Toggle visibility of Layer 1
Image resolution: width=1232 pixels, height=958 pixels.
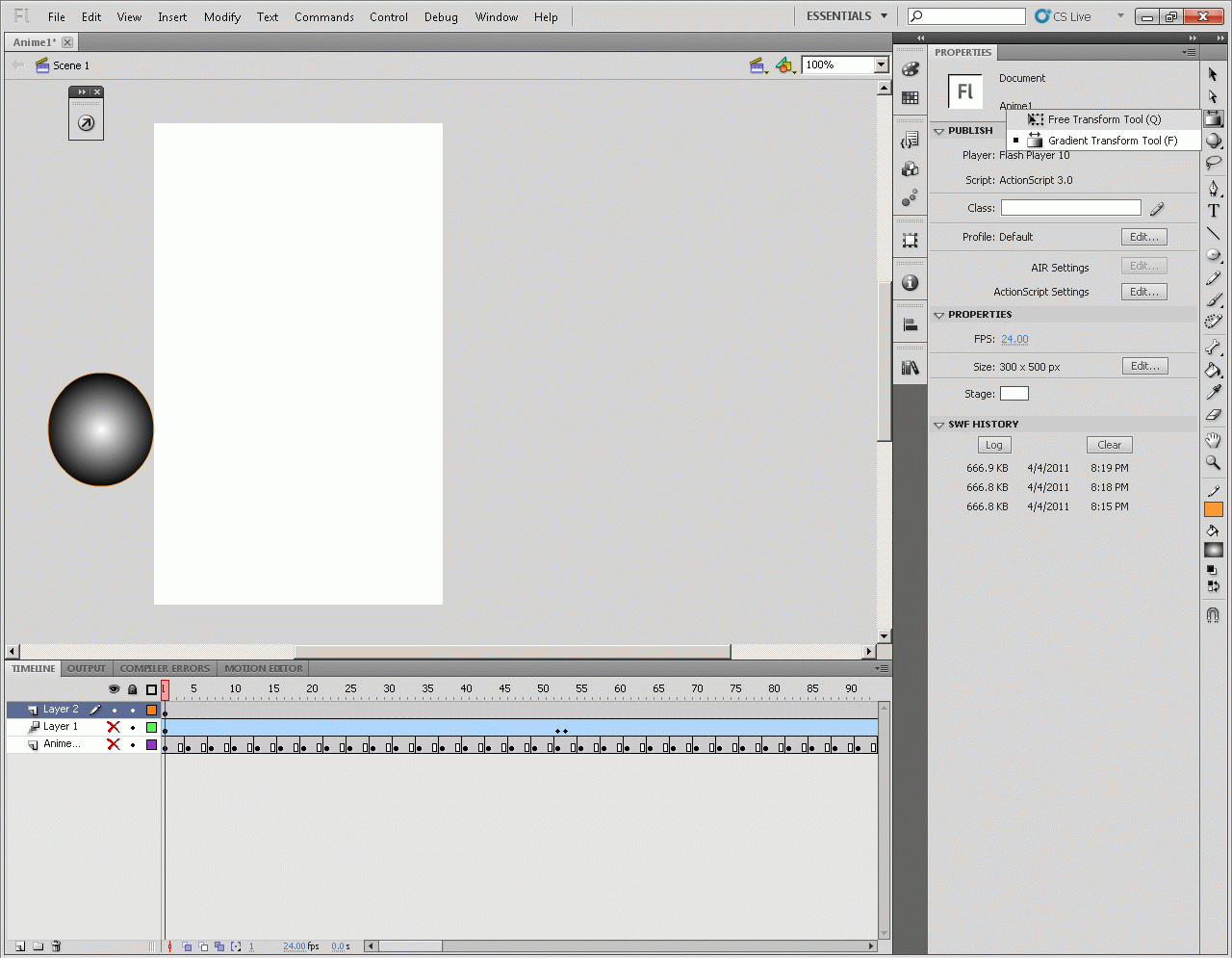tap(114, 727)
